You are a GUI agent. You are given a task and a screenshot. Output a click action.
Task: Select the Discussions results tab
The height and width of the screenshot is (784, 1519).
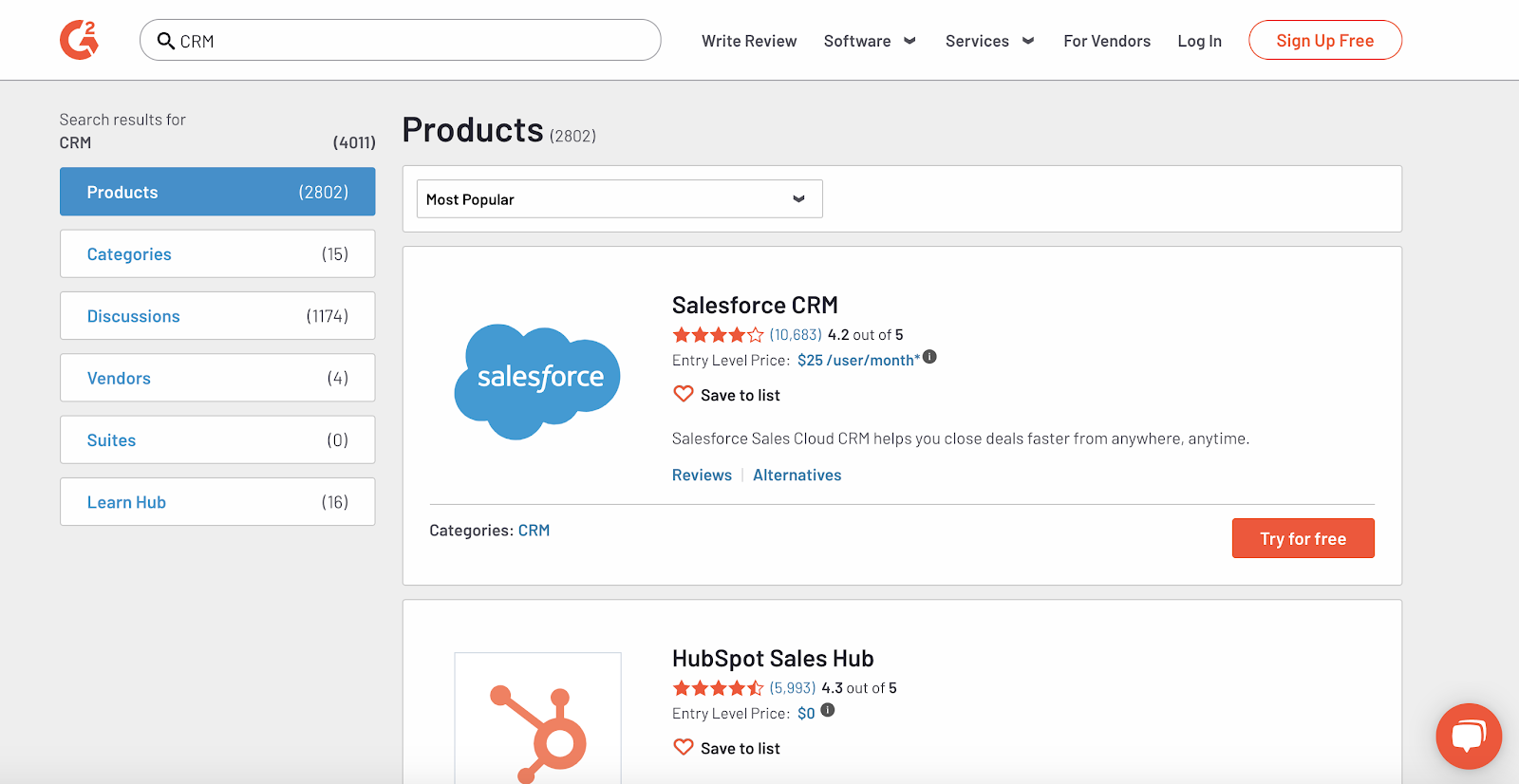(217, 316)
